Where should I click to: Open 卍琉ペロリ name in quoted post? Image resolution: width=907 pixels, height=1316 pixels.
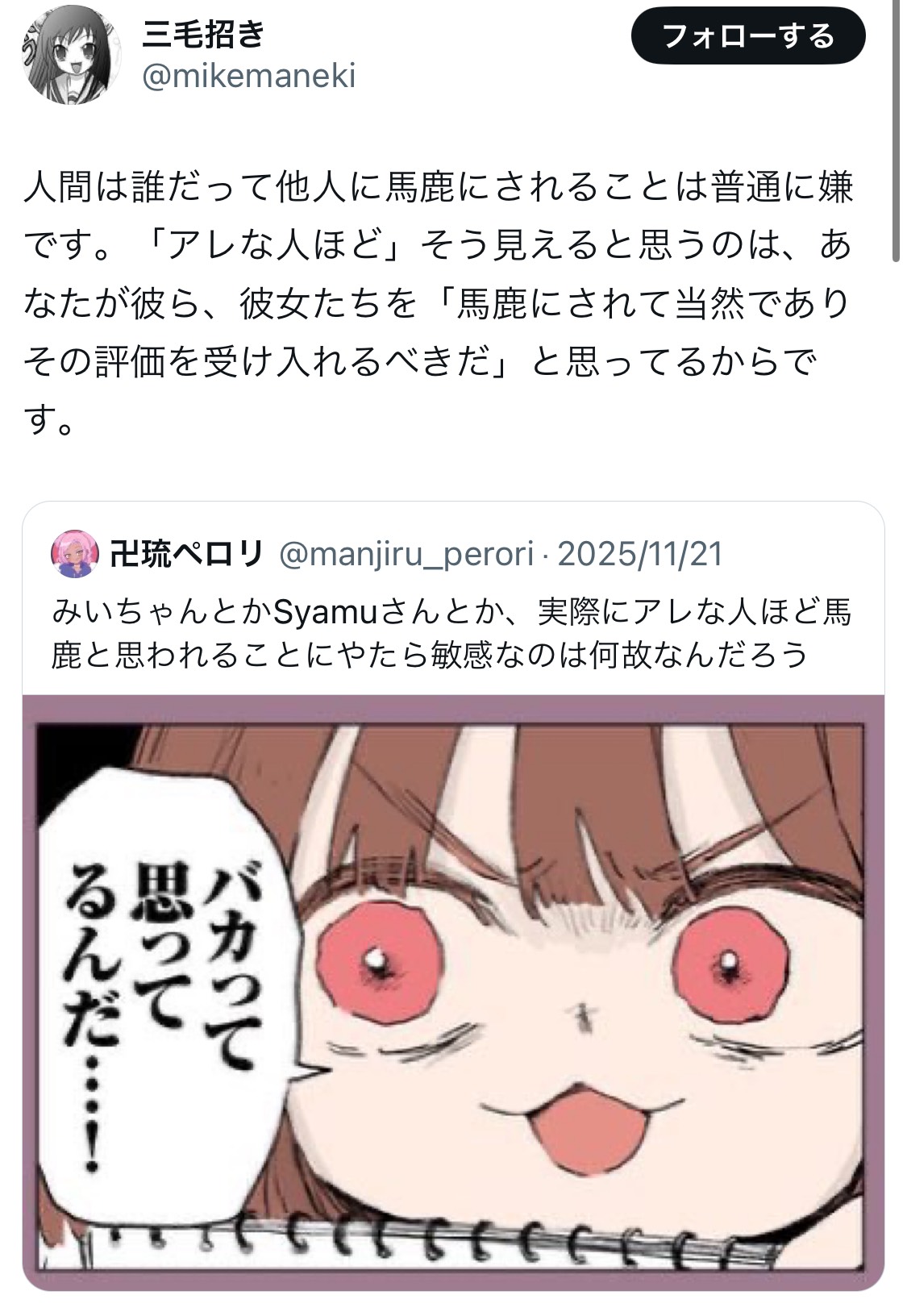(187, 554)
